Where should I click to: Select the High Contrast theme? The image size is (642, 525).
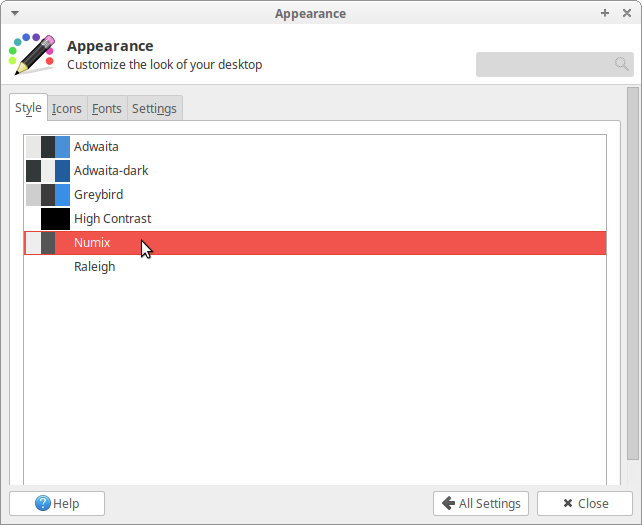click(315, 219)
